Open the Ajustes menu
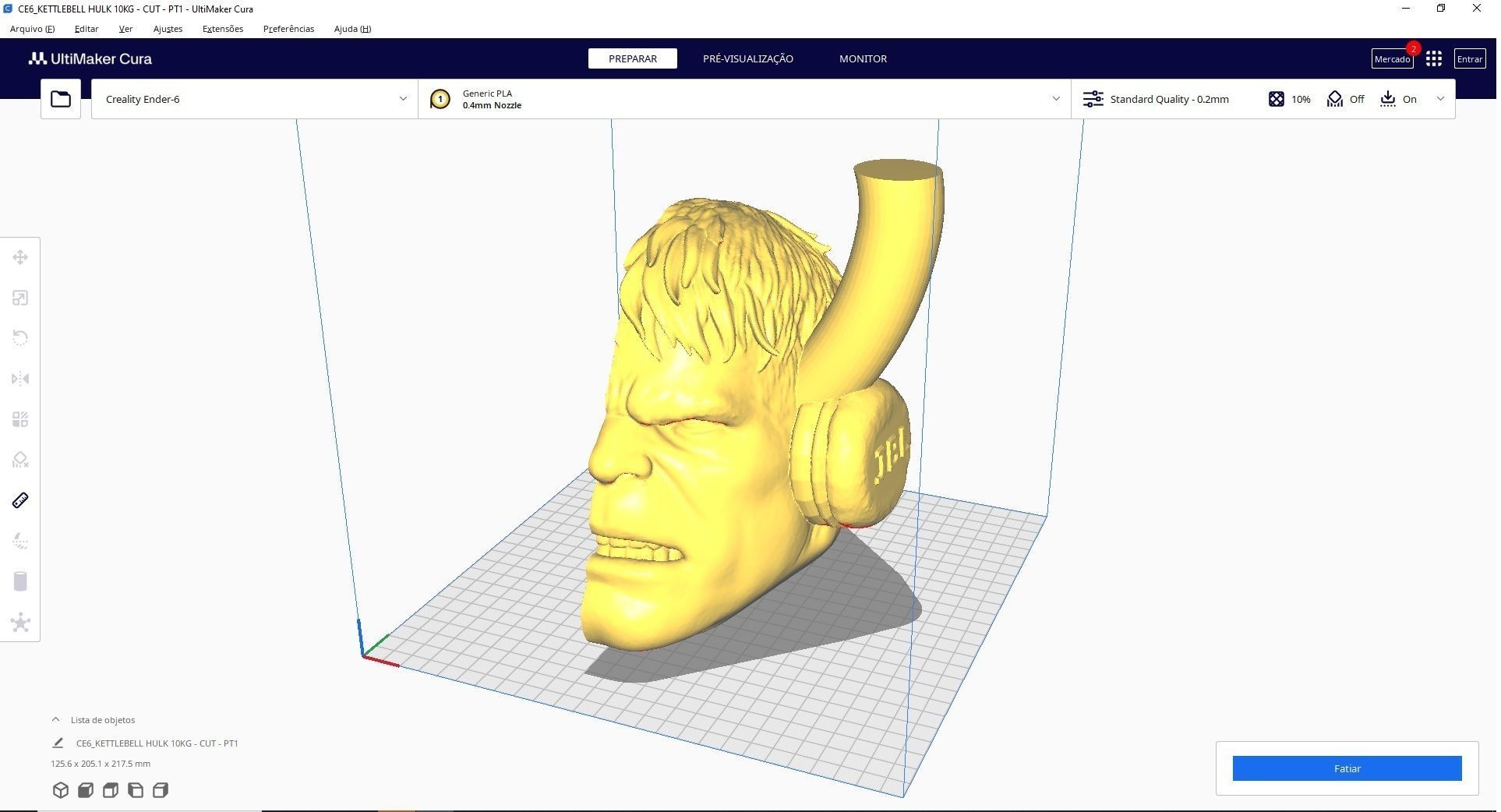The height and width of the screenshot is (812, 1501). coord(168,29)
